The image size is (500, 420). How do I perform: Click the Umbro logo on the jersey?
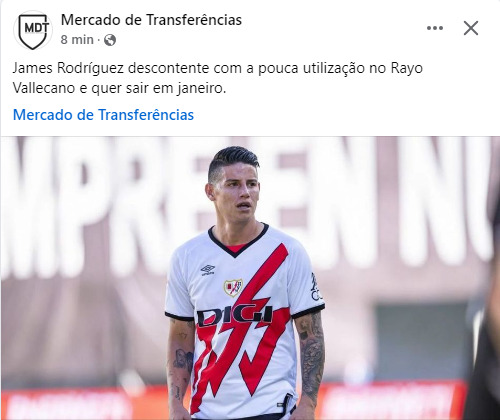coord(208,270)
